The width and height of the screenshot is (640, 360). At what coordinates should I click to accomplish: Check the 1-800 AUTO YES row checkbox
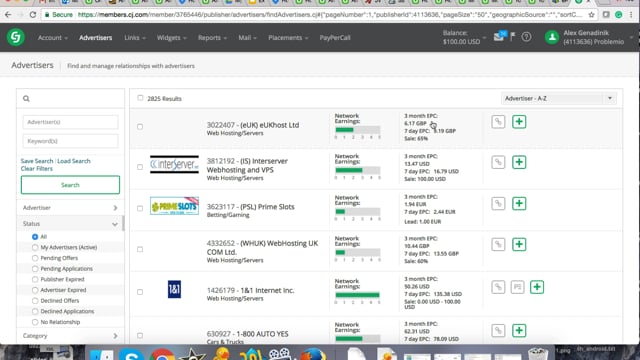tap(140, 336)
